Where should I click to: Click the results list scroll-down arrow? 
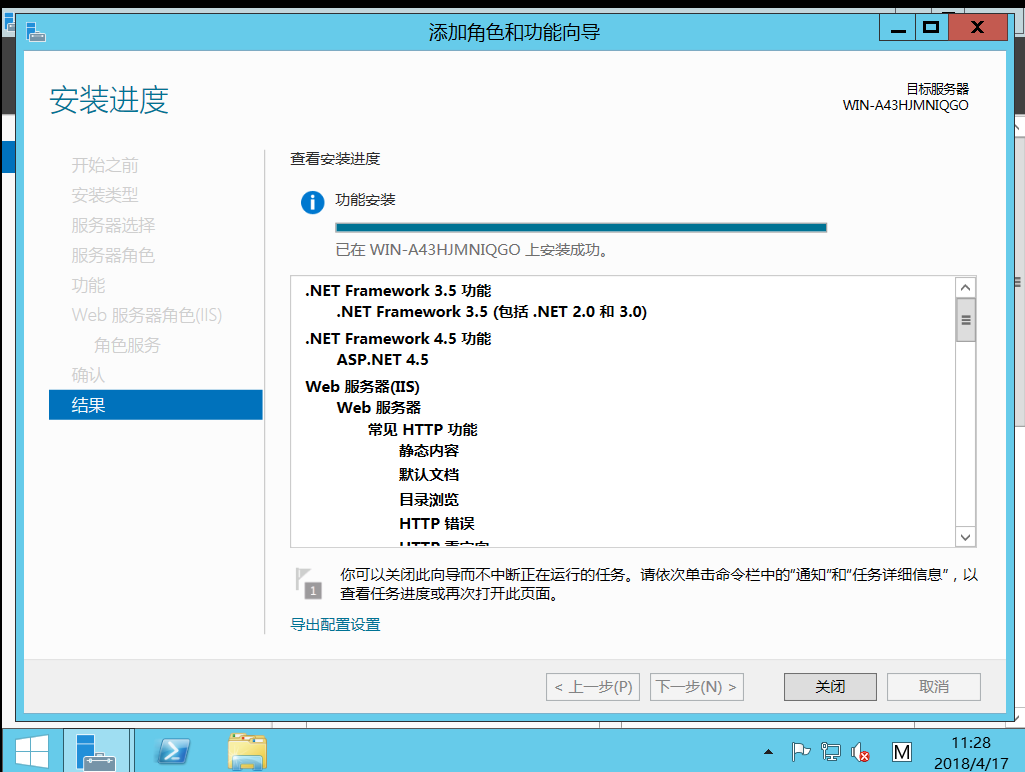coord(966,537)
